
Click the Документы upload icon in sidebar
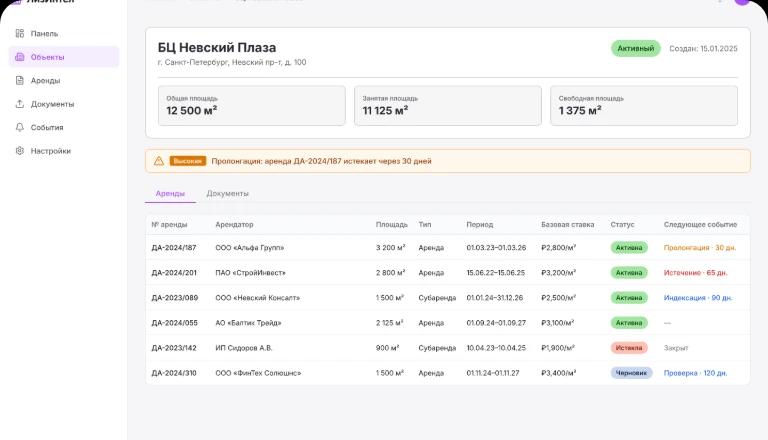(x=19, y=104)
